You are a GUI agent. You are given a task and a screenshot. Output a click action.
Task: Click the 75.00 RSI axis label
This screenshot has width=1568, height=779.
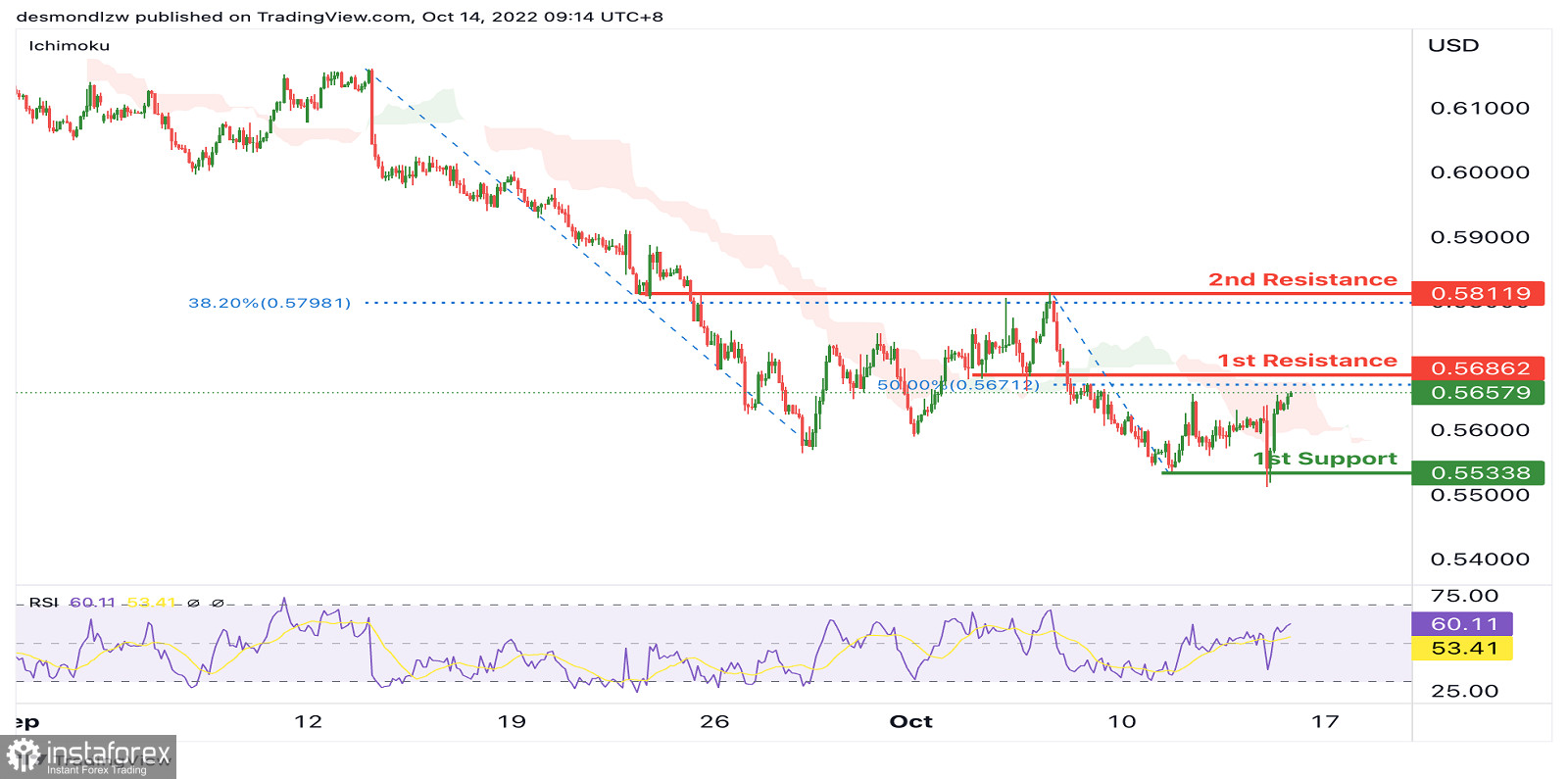coord(1464,596)
